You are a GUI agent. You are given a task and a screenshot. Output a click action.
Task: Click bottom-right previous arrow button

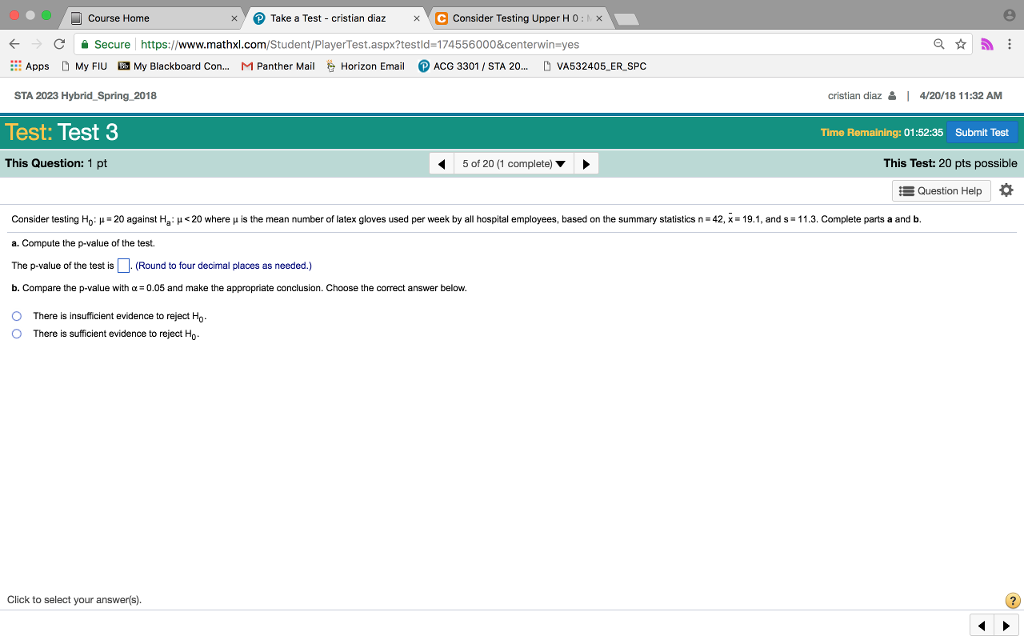982,626
